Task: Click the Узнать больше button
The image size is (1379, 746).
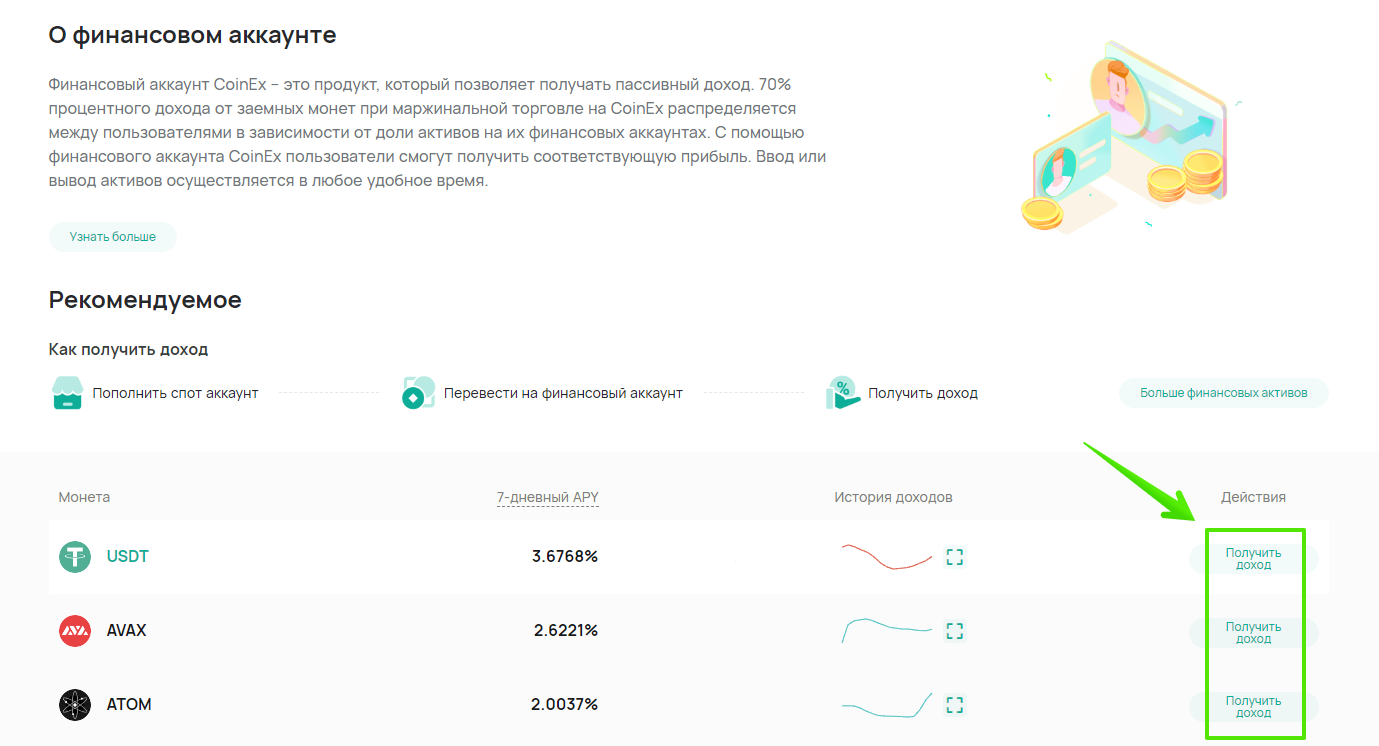Action: (112, 237)
